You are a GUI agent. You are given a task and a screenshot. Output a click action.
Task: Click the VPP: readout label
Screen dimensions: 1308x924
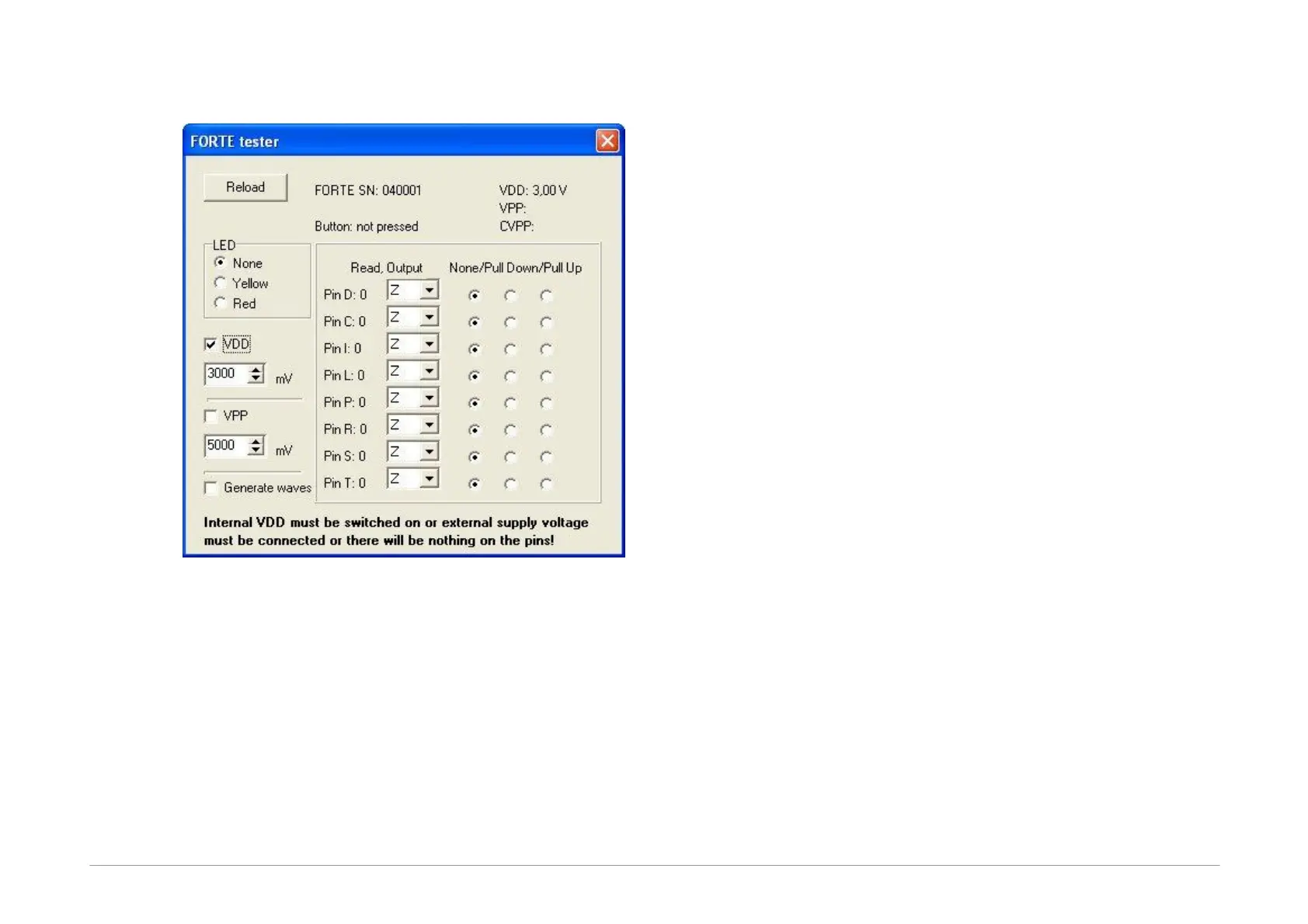[x=513, y=208]
